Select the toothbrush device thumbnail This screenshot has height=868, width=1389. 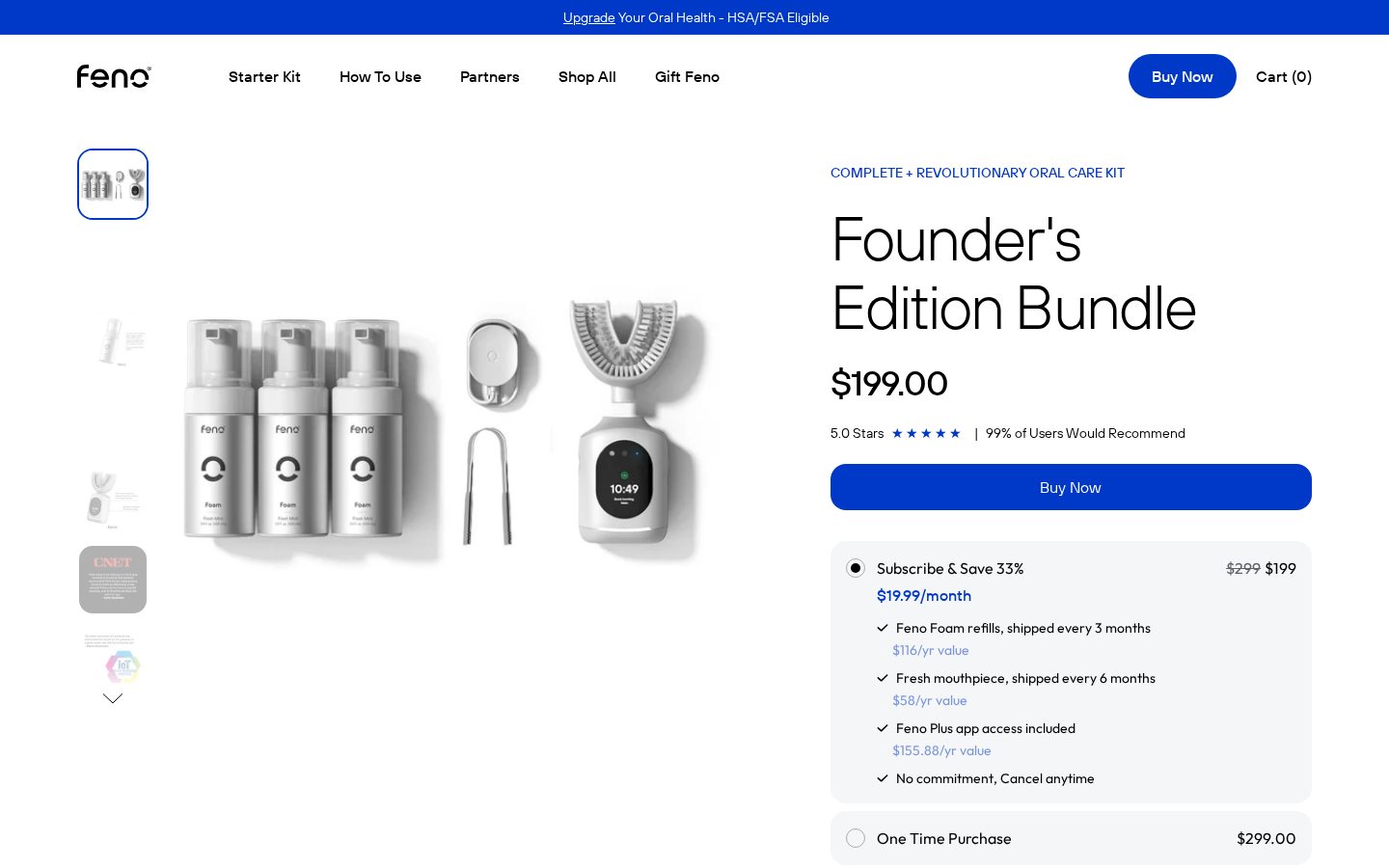coord(113,500)
